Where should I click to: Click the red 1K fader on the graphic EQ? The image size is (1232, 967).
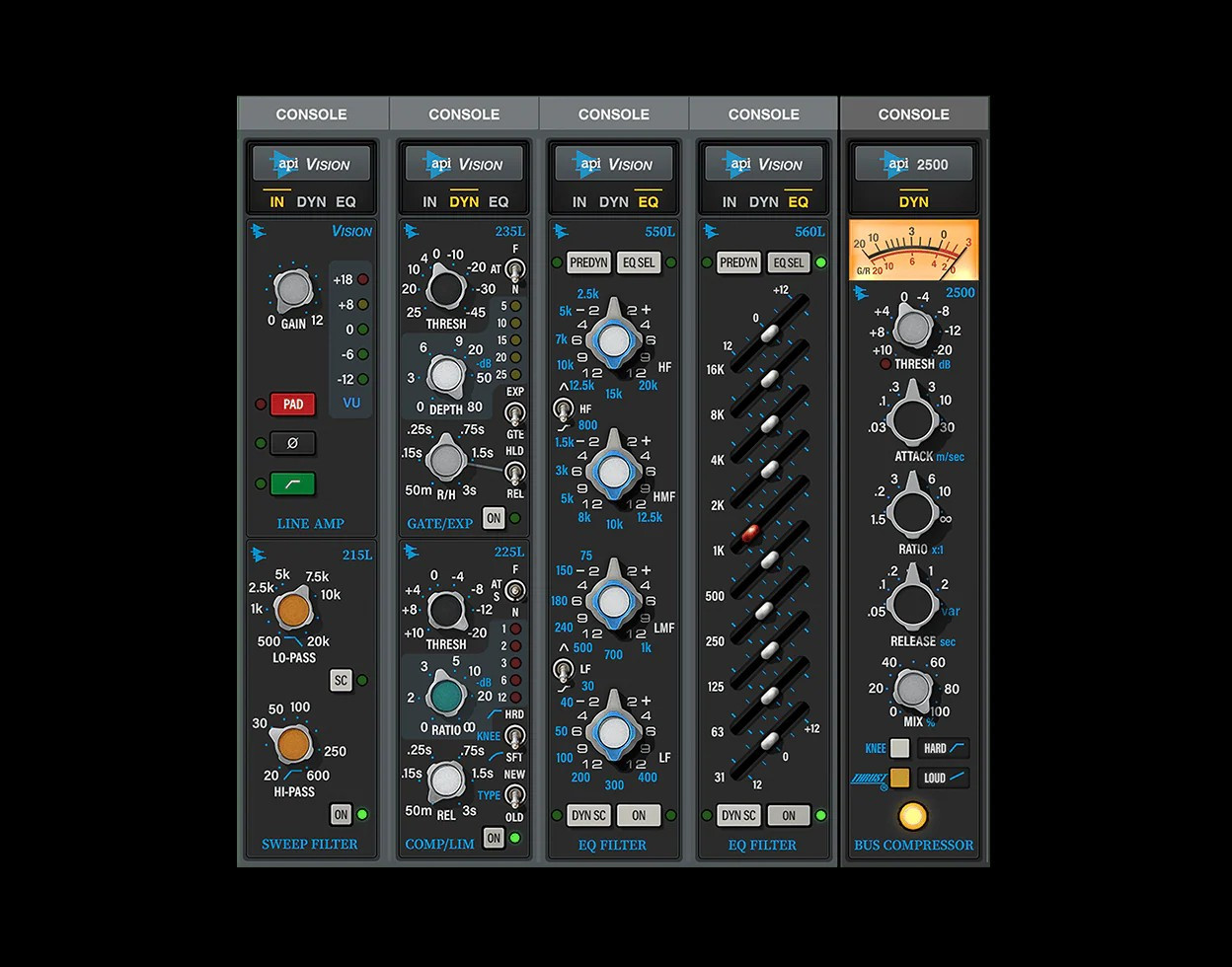(x=750, y=534)
